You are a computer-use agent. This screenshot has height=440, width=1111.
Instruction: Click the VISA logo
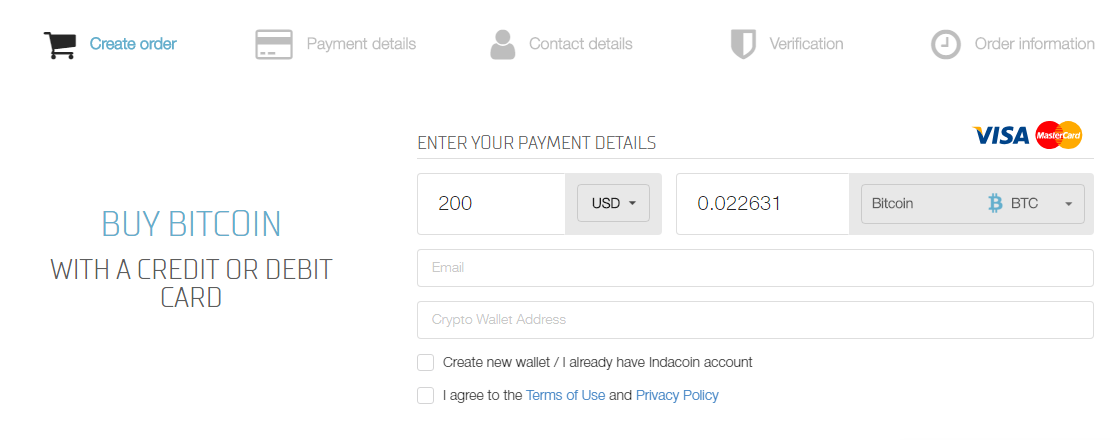click(1000, 135)
